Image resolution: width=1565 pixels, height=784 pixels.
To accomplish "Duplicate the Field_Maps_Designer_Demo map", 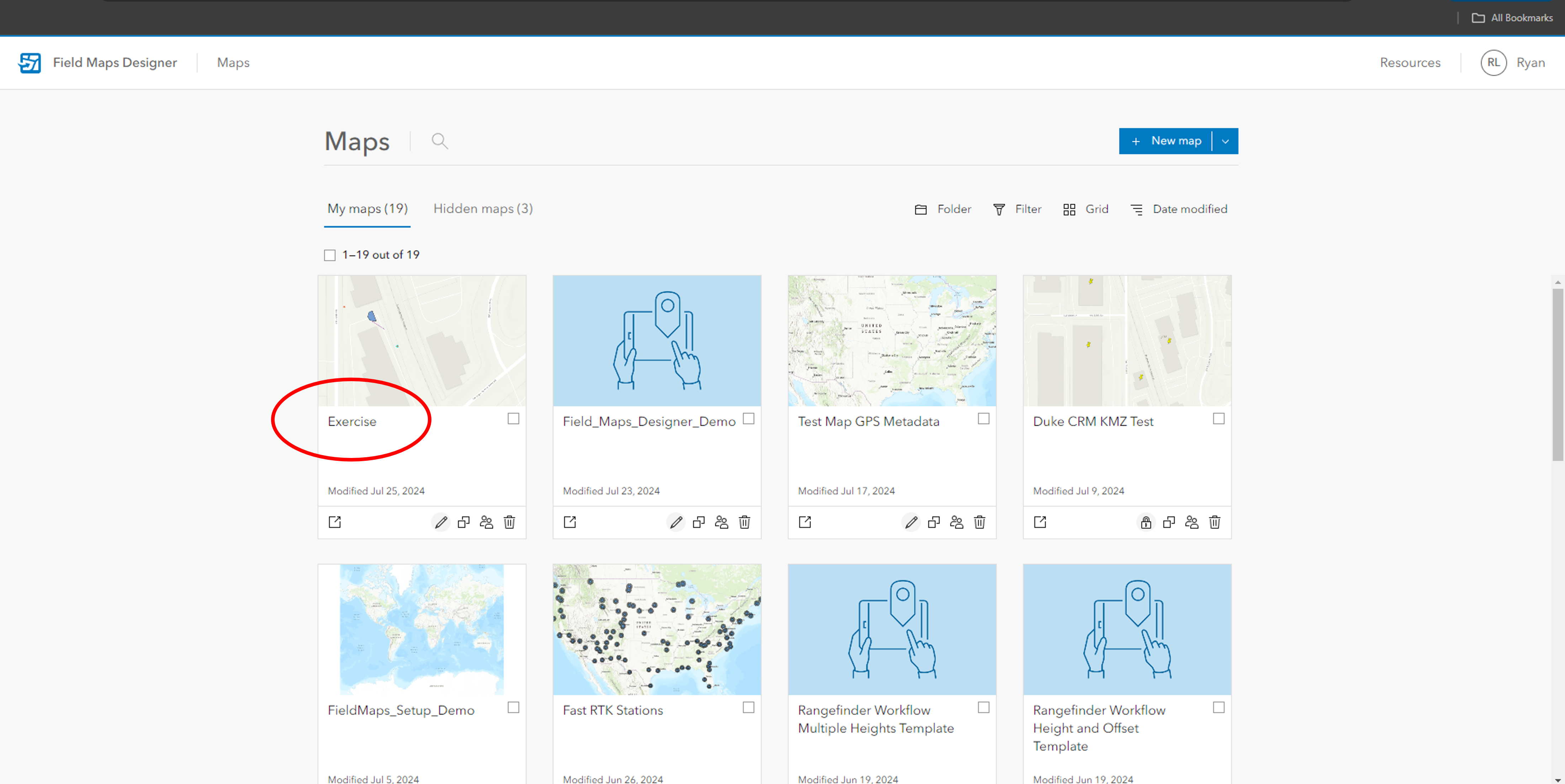I will [x=699, y=522].
